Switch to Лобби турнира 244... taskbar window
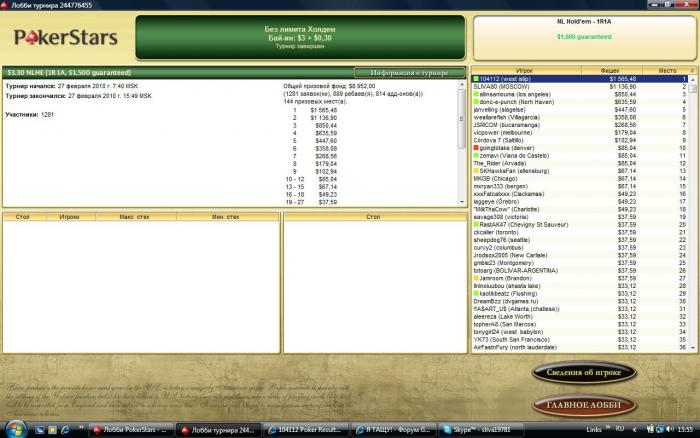Image resolution: width=700 pixels, height=438 pixels. tap(218, 430)
